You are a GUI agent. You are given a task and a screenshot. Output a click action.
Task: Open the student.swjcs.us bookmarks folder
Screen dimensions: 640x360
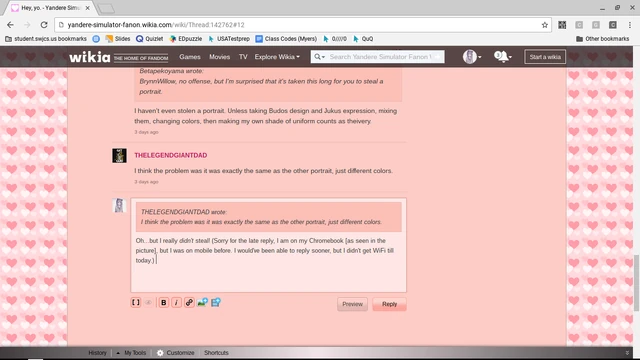46,39
